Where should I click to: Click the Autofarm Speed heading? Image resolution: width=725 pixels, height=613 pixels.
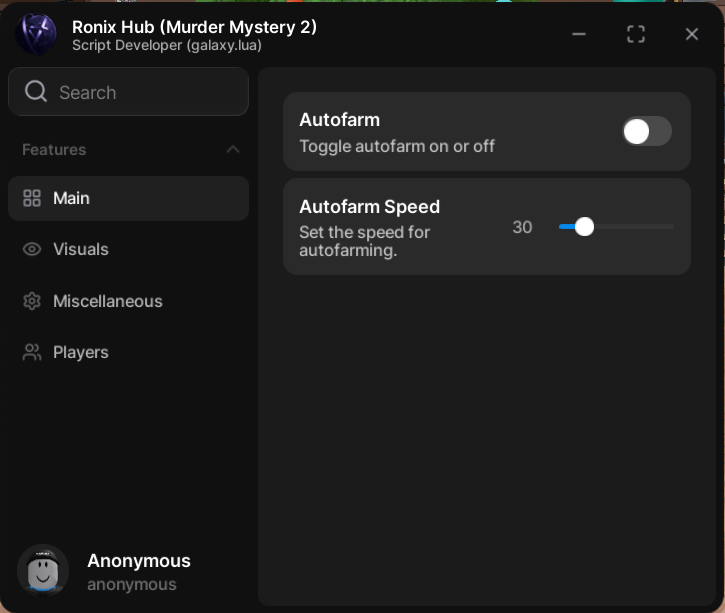pos(369,207)
